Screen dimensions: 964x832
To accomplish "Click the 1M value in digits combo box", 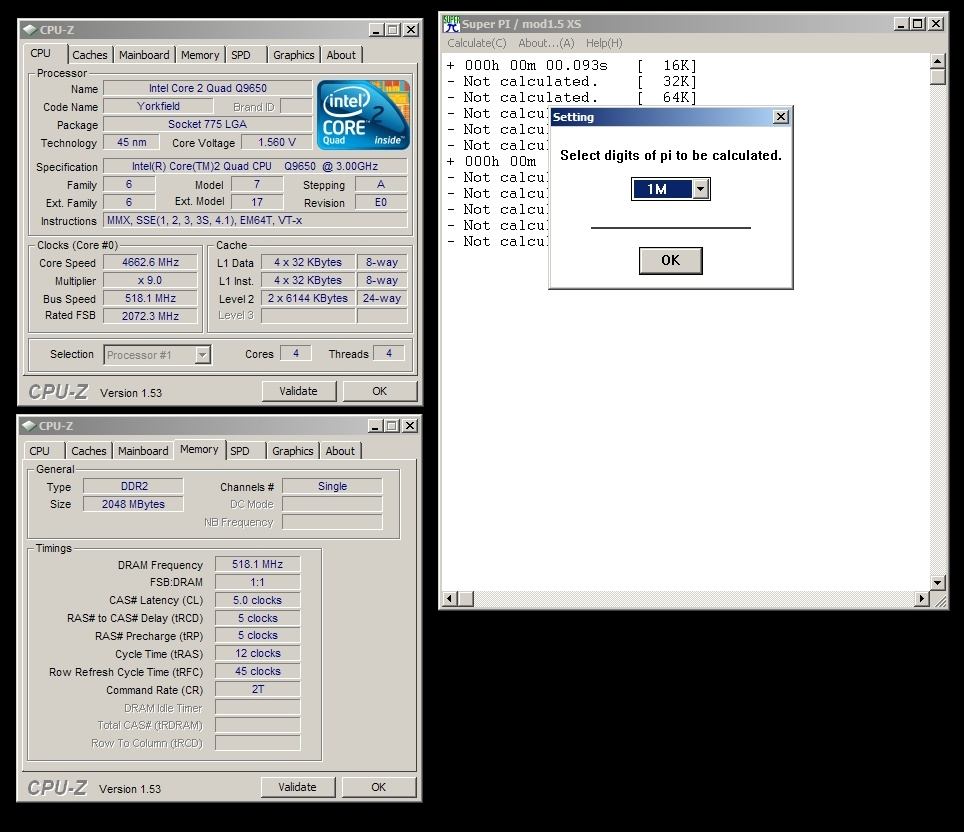I will 662,189.
